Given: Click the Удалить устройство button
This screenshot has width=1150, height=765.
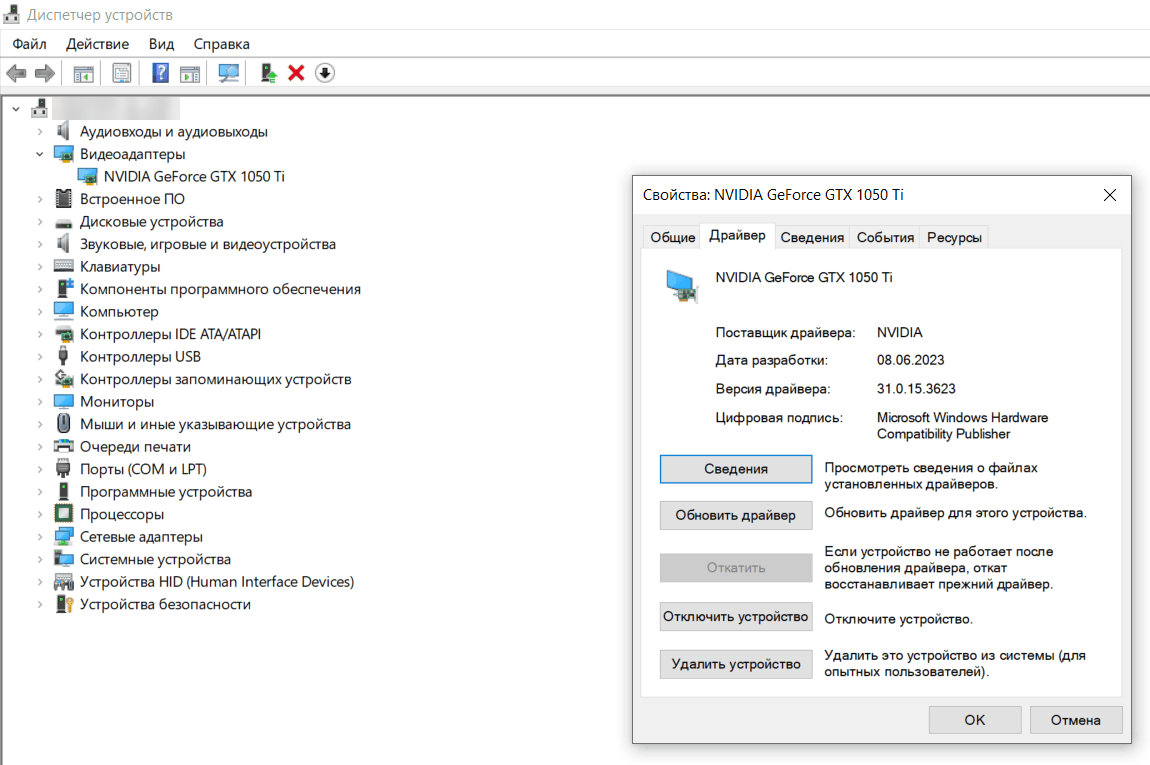Looking at the screenshot, I should [x=736, y=665].
